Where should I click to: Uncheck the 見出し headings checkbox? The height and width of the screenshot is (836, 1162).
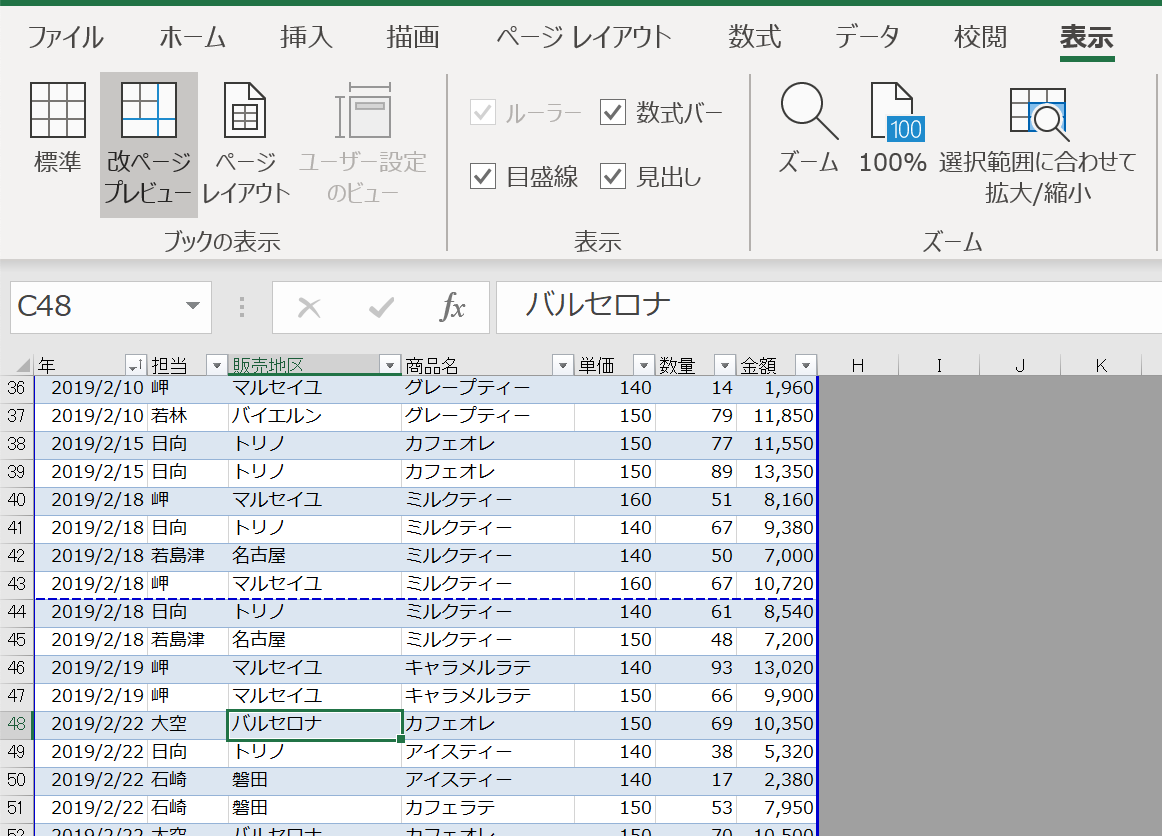point(613,176)
